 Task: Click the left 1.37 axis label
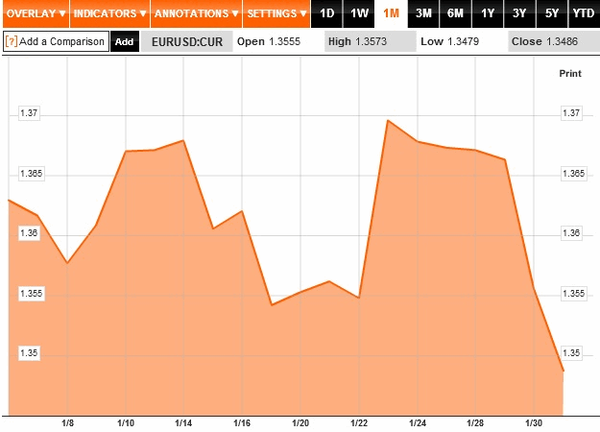point(29,113)
